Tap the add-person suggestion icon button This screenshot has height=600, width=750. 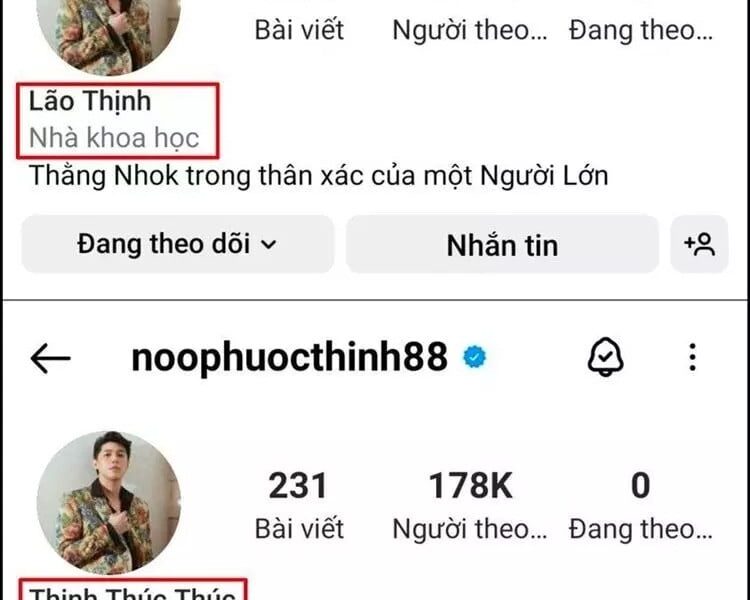[699, 244]
